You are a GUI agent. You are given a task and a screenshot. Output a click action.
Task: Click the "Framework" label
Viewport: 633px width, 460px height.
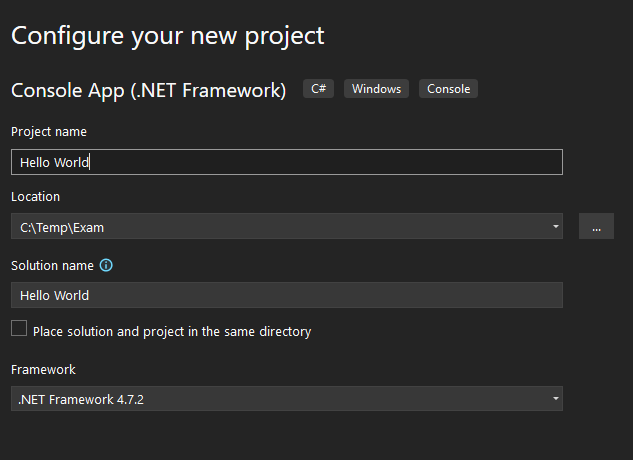pyautogui.click(x=43, y=370)
